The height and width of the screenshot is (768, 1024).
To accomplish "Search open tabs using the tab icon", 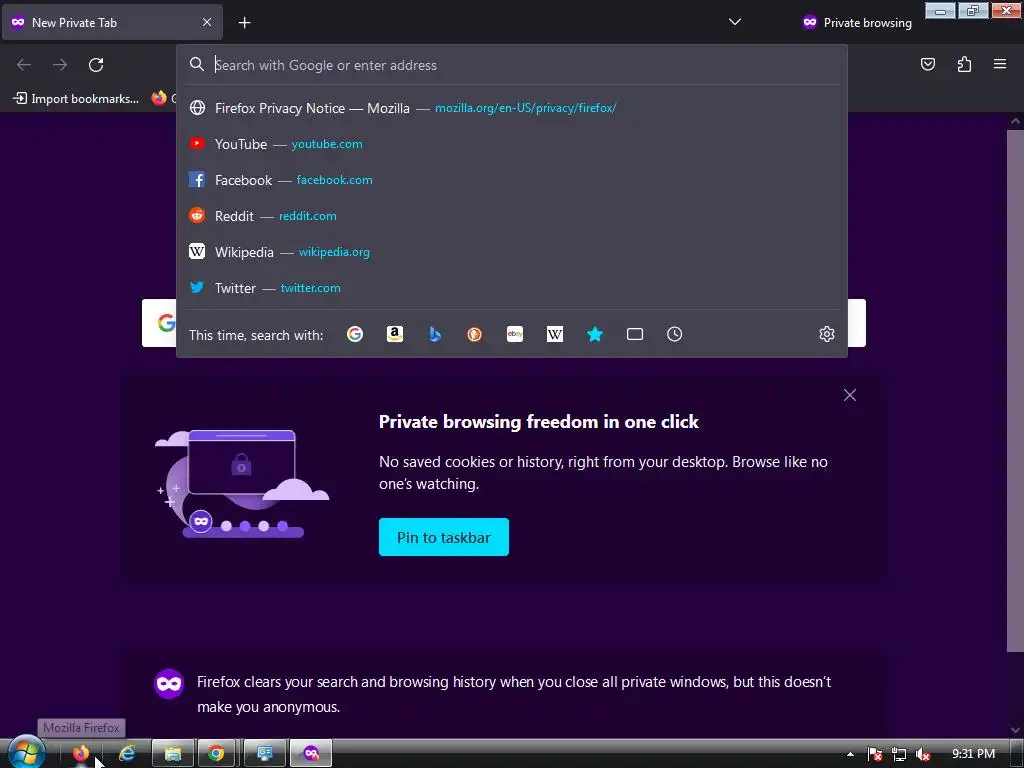I will tap(635, 334).
